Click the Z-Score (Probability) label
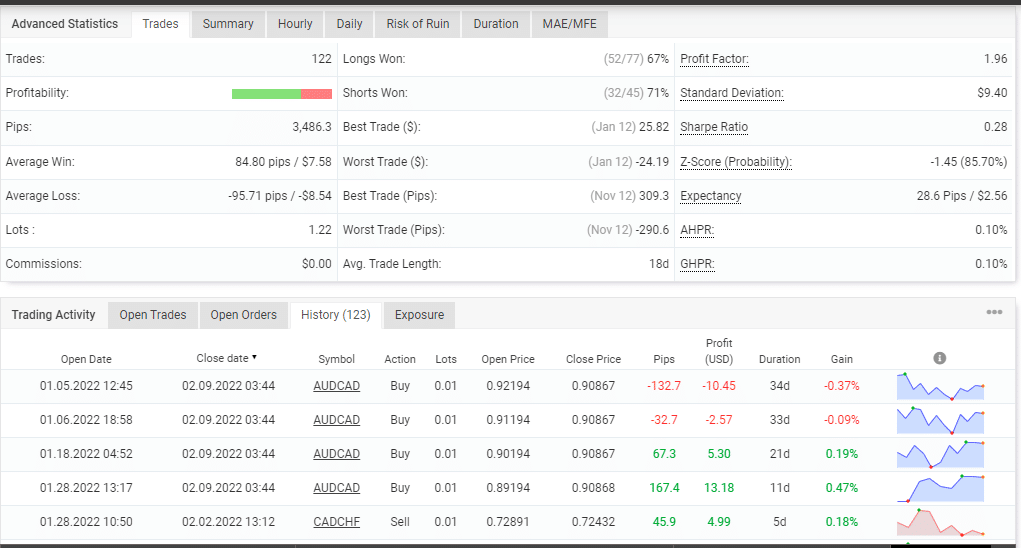Viewport: 1021px width, 548px height. click(735, 162)
